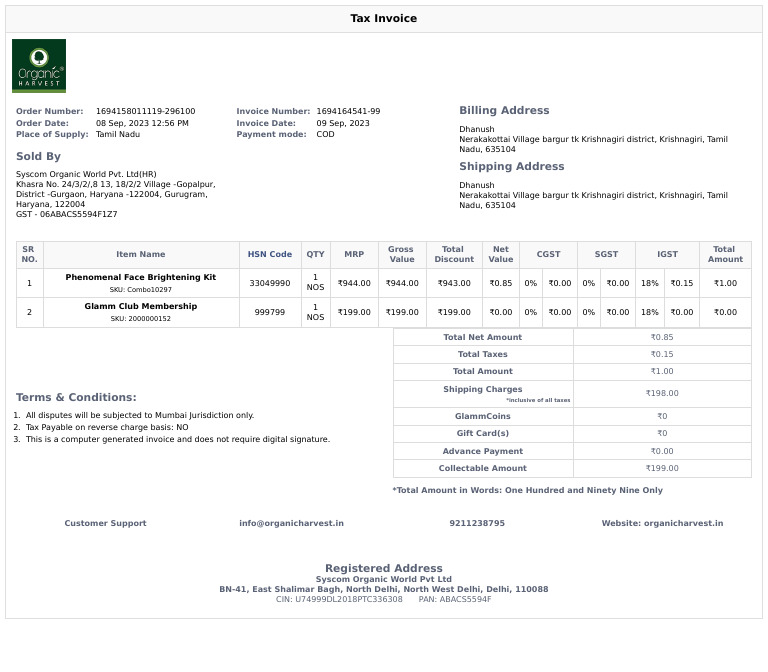The image size is (768, 672).
Task: Click the IGST column header
Action: pyautogui.click(x=667, y=254)
